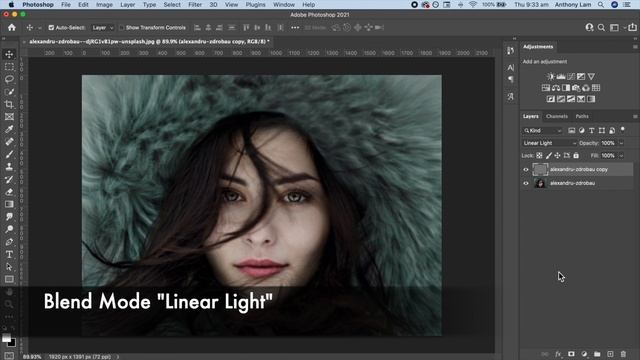Viewport: 640px width, 360px height.
Task: Click the background color swatch
Action: click(12, 343)
